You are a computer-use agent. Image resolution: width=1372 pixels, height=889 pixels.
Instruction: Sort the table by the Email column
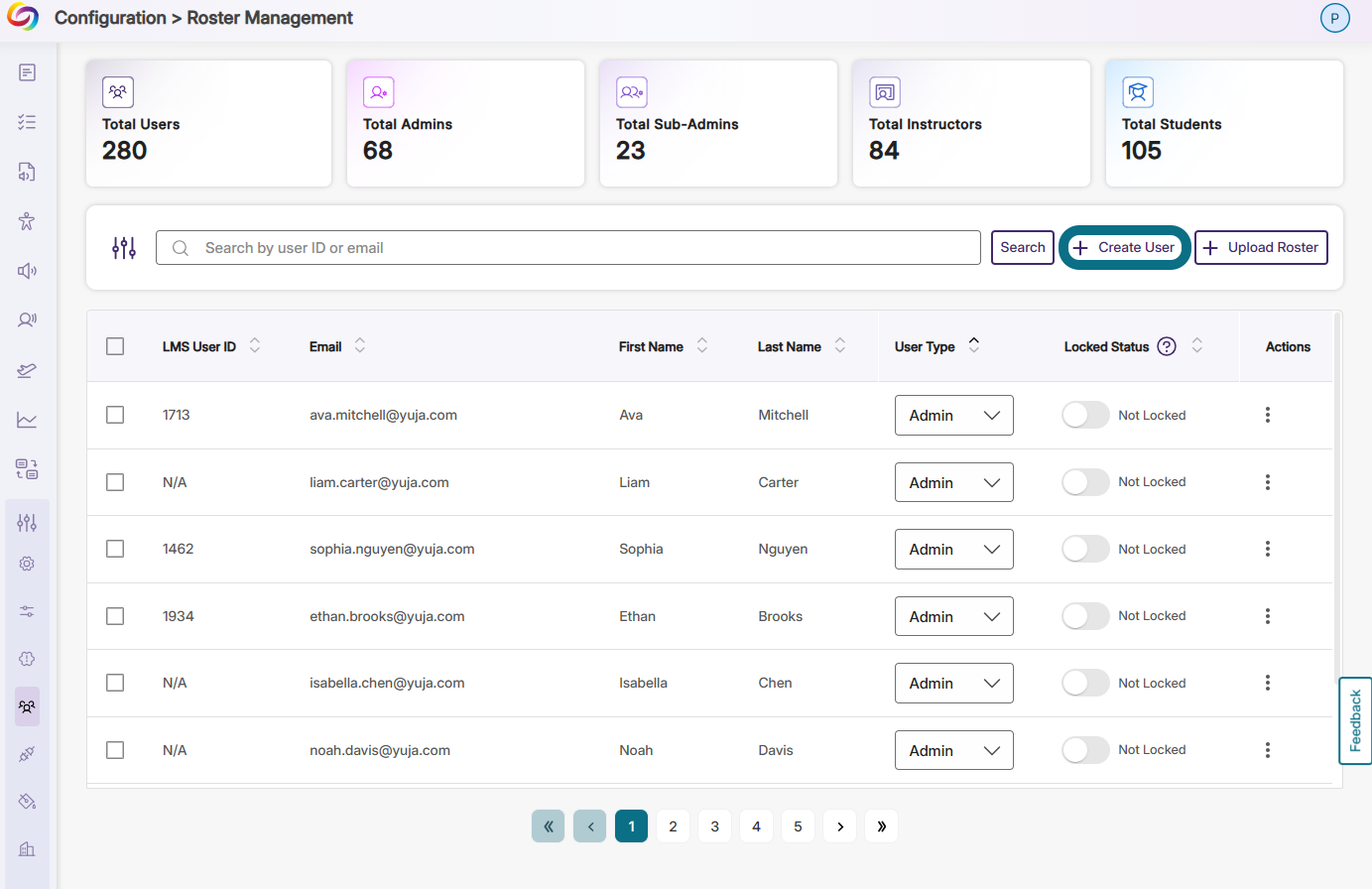[x=360, y=345]
